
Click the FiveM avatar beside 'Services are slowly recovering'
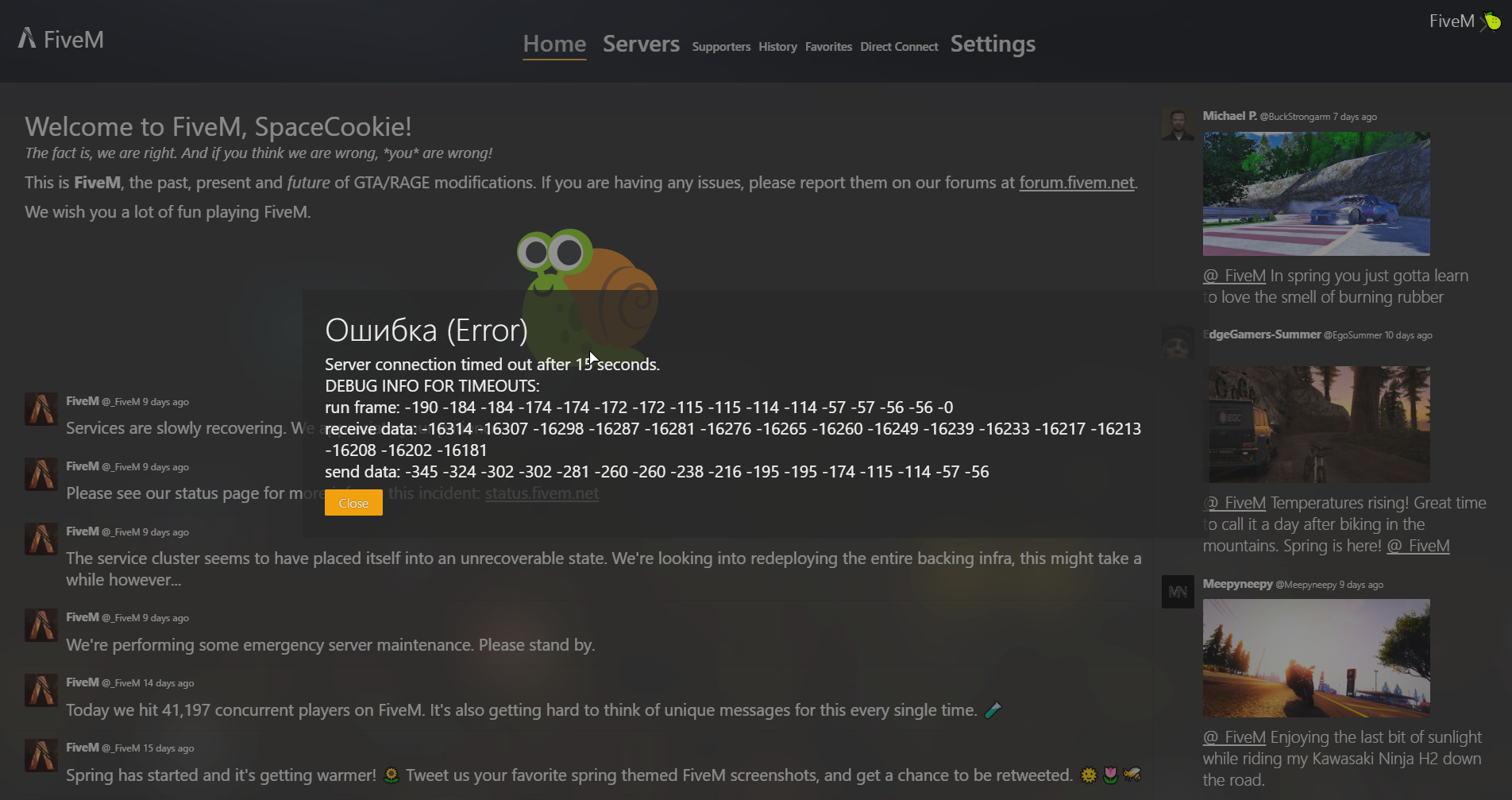click(x=41, y=409)
